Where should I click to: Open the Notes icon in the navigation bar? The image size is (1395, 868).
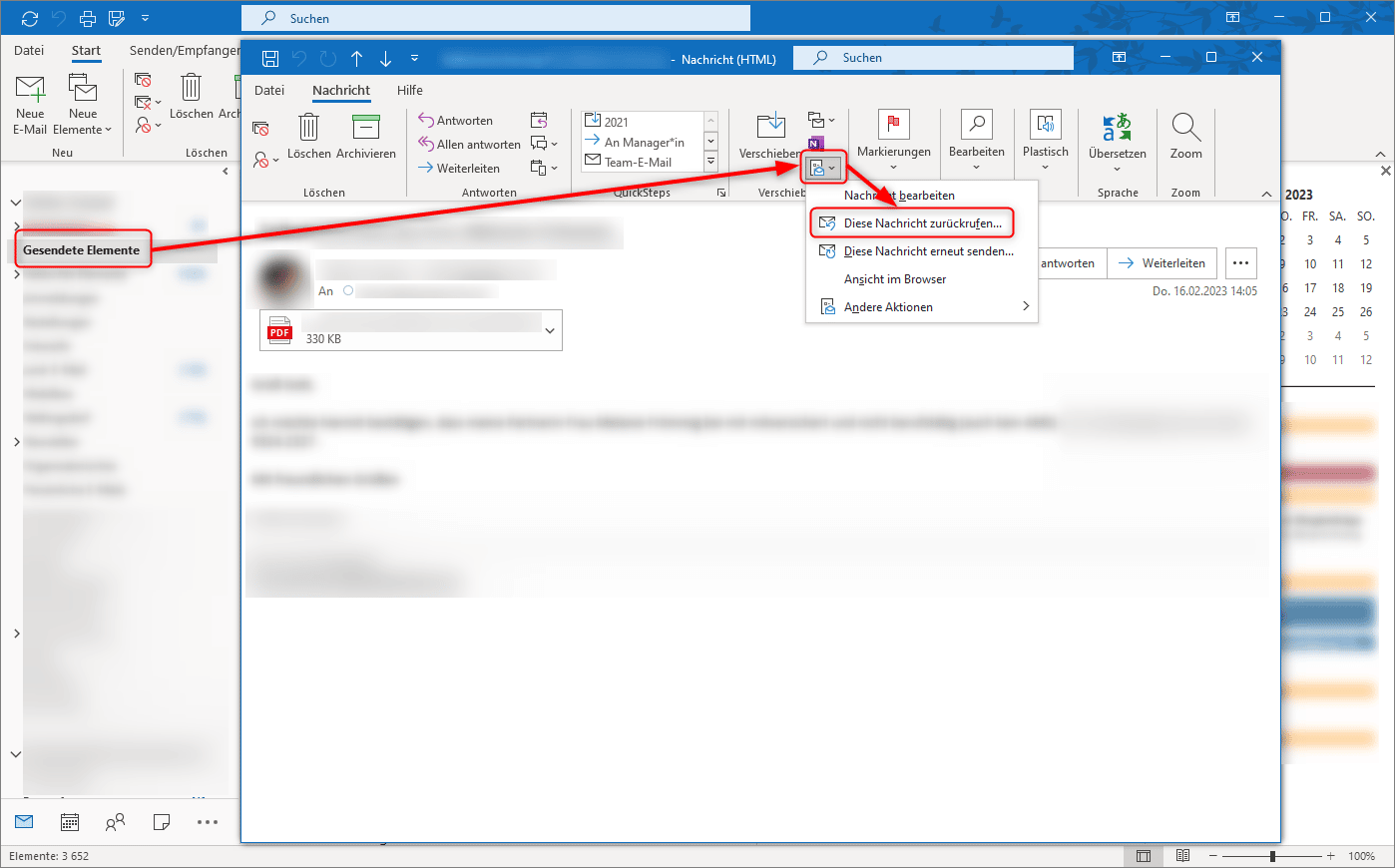click(161, 821)
